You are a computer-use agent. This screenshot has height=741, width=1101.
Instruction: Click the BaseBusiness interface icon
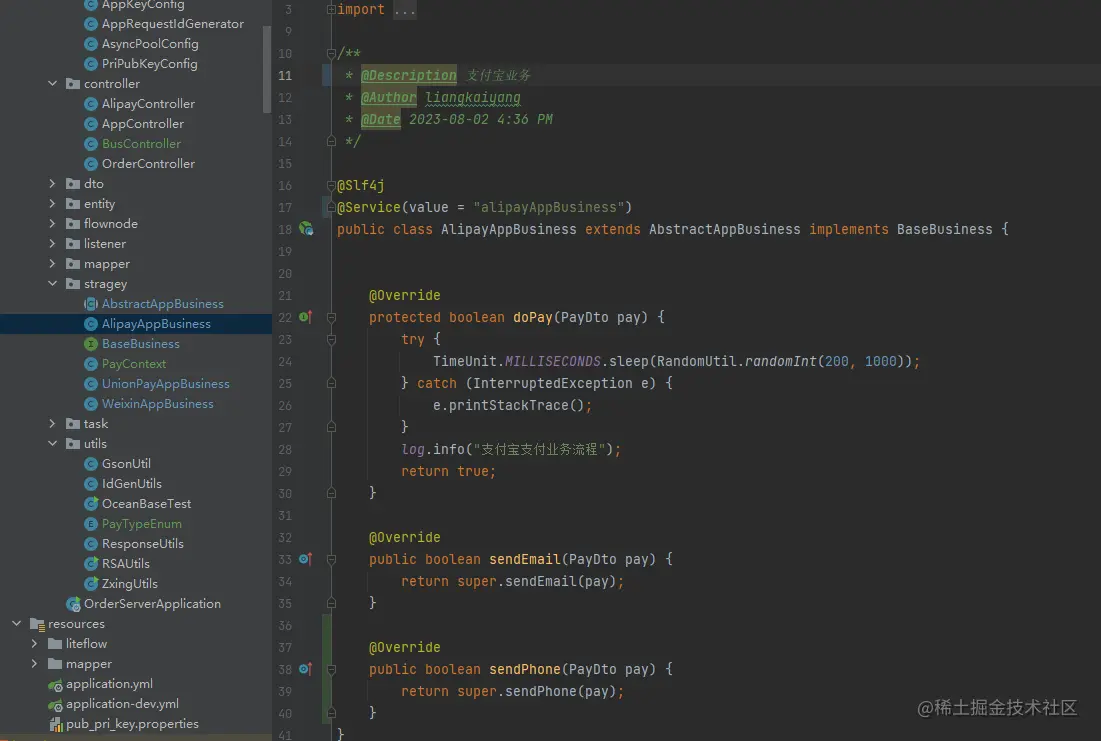[x=91, y=344]
